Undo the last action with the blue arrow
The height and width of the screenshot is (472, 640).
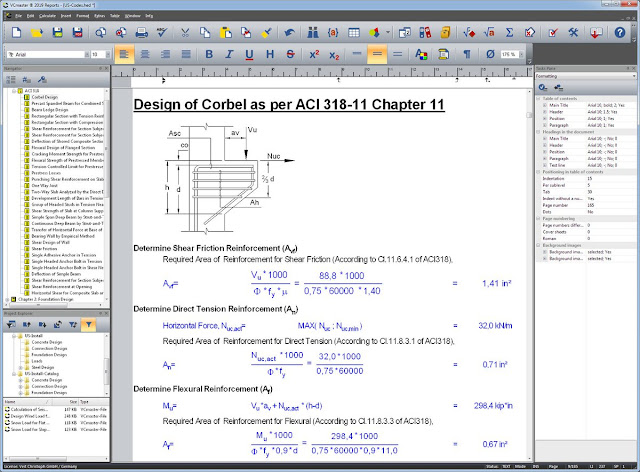point(290,32)
